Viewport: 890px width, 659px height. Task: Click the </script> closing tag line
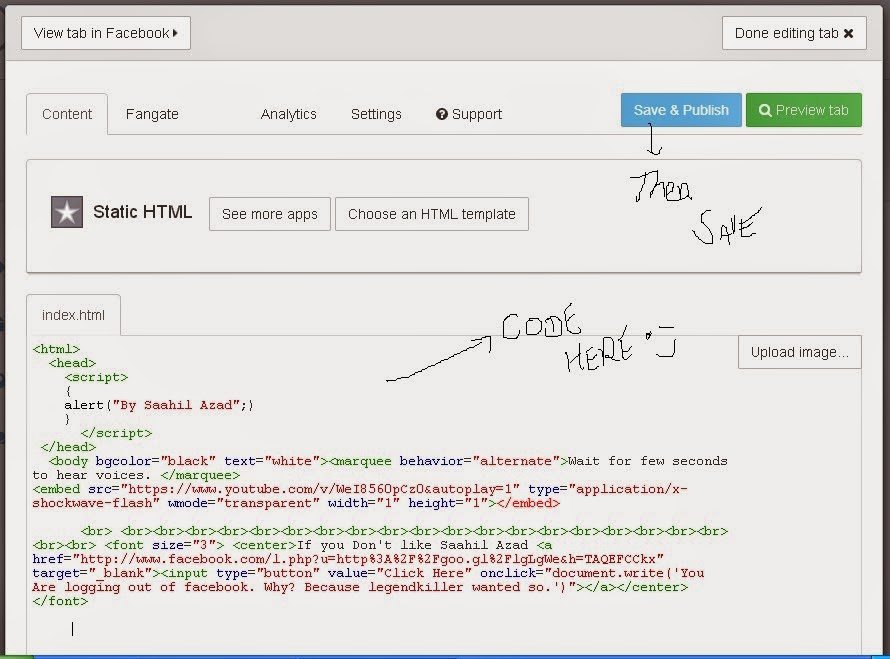point(116,433)
